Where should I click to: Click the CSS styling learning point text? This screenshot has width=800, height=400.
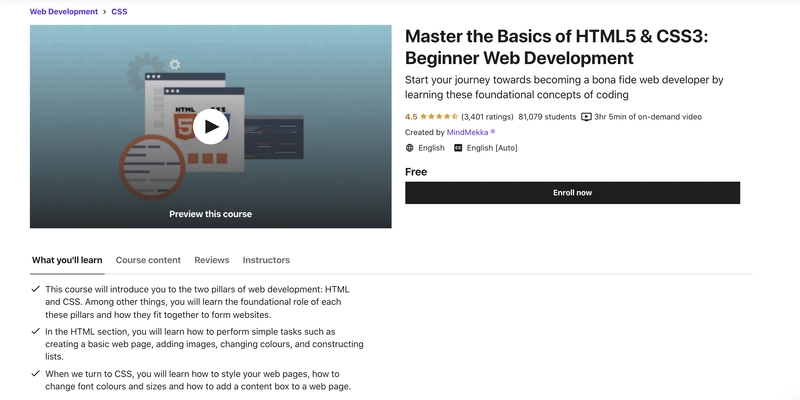198,380
